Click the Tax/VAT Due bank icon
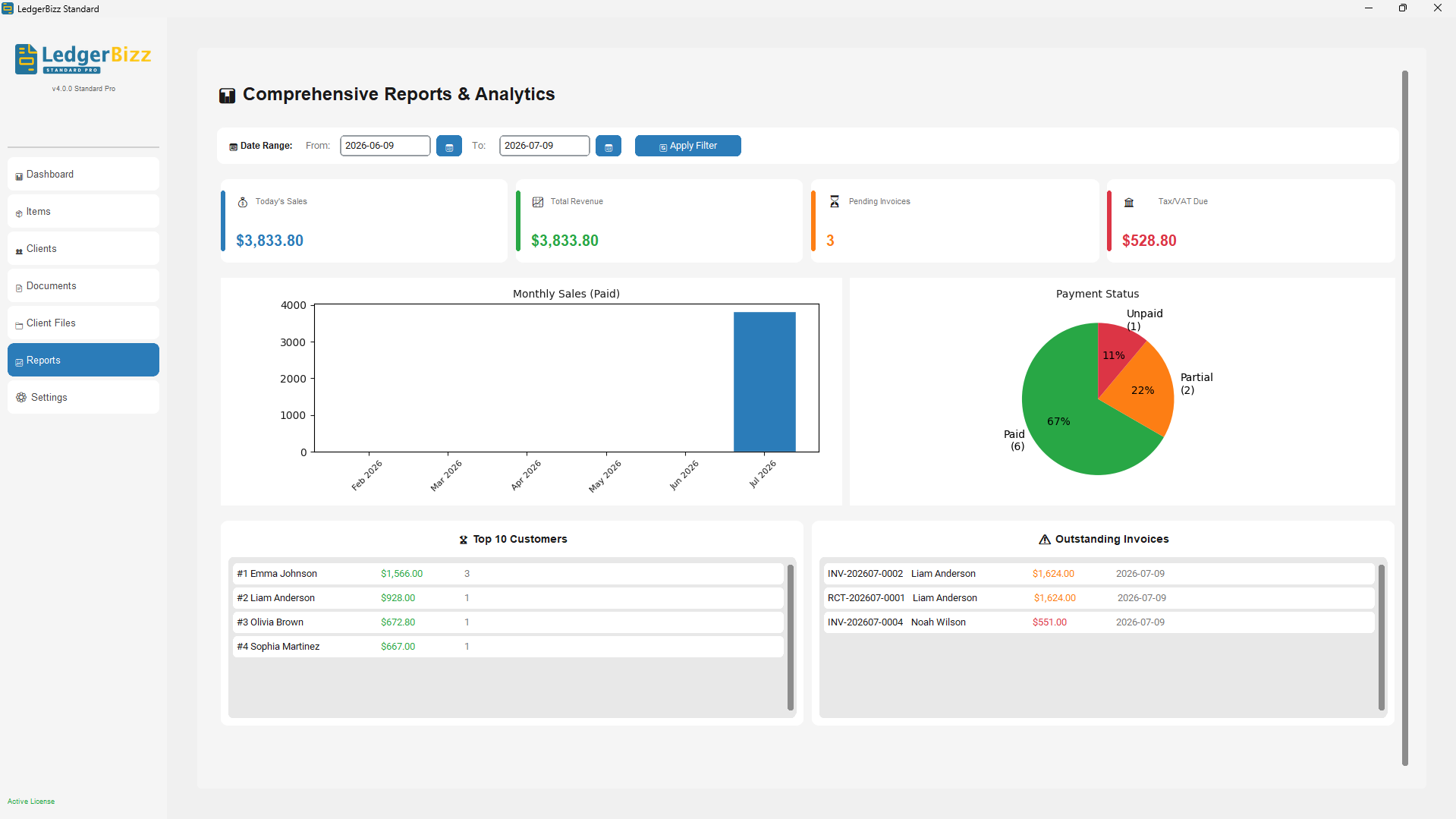The height and width of the screenshot is (819, 1456). pos(1129,202)
